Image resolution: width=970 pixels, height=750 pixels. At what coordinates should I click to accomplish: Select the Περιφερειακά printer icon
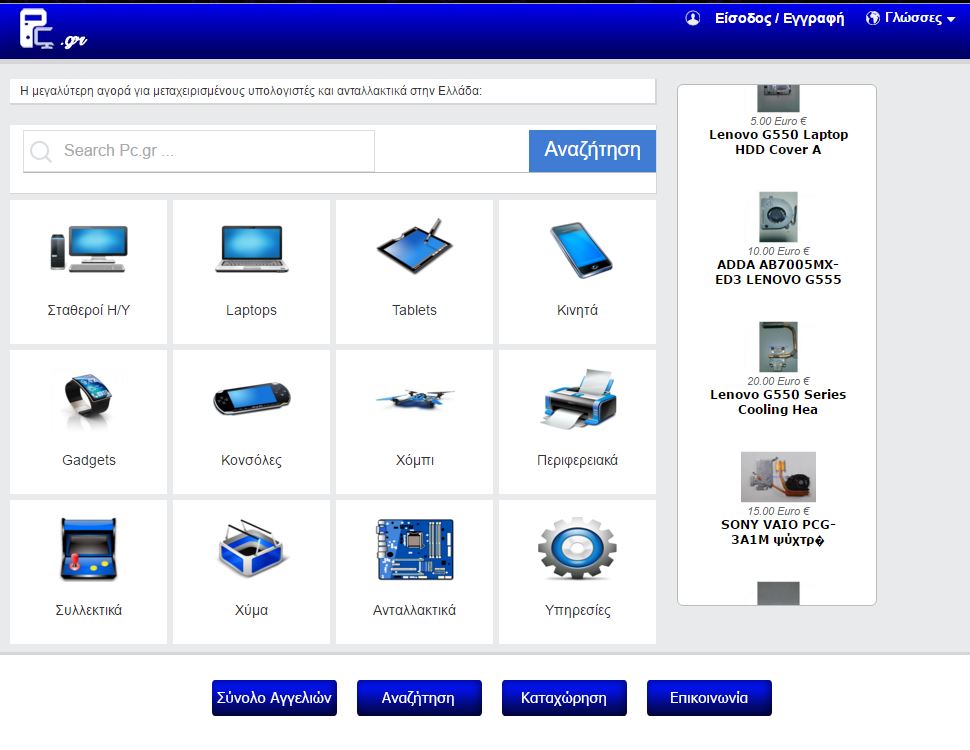pyautogui.click(x=578, y=399)
